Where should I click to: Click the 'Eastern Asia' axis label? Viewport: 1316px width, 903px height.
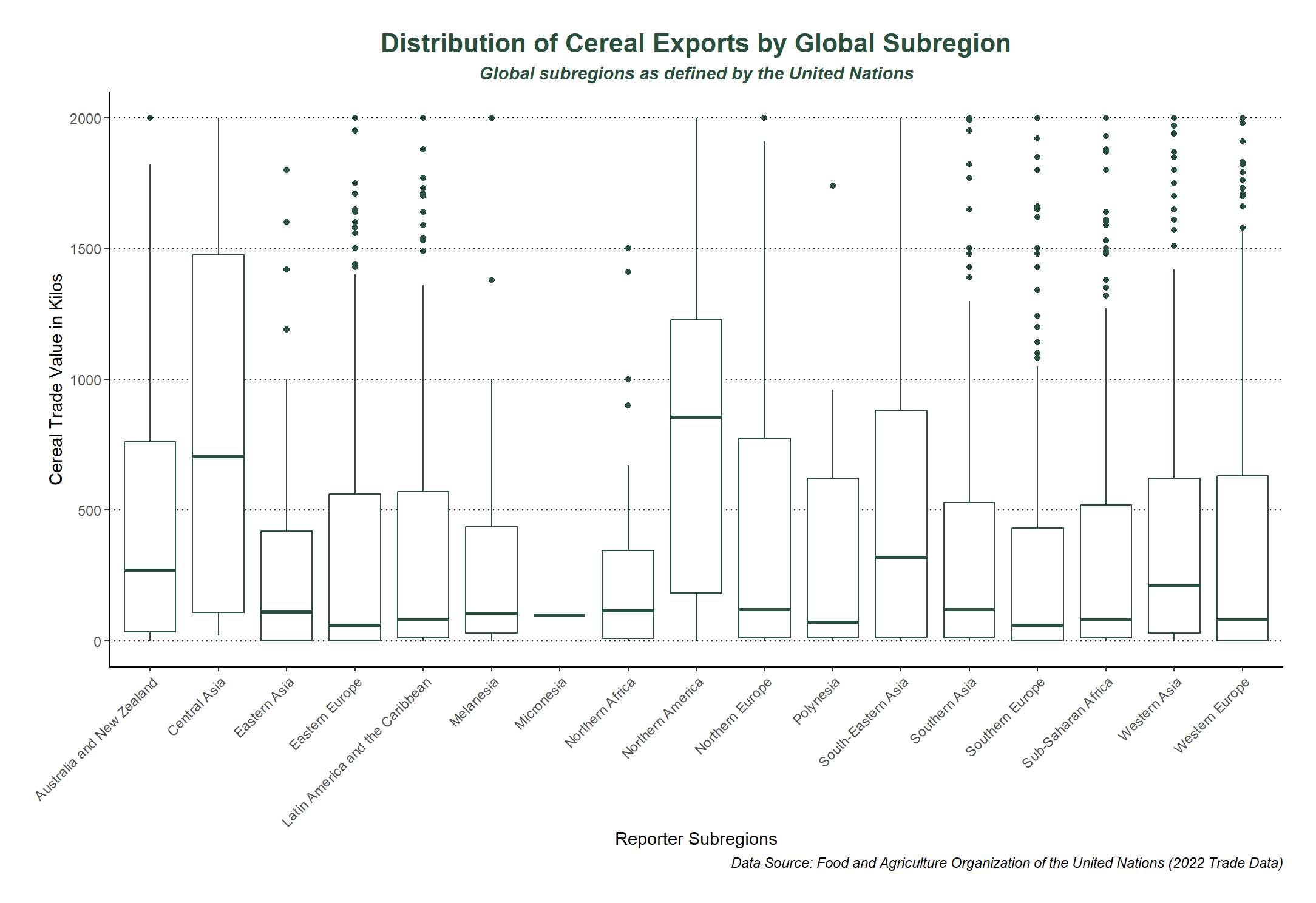coord(264,708)
